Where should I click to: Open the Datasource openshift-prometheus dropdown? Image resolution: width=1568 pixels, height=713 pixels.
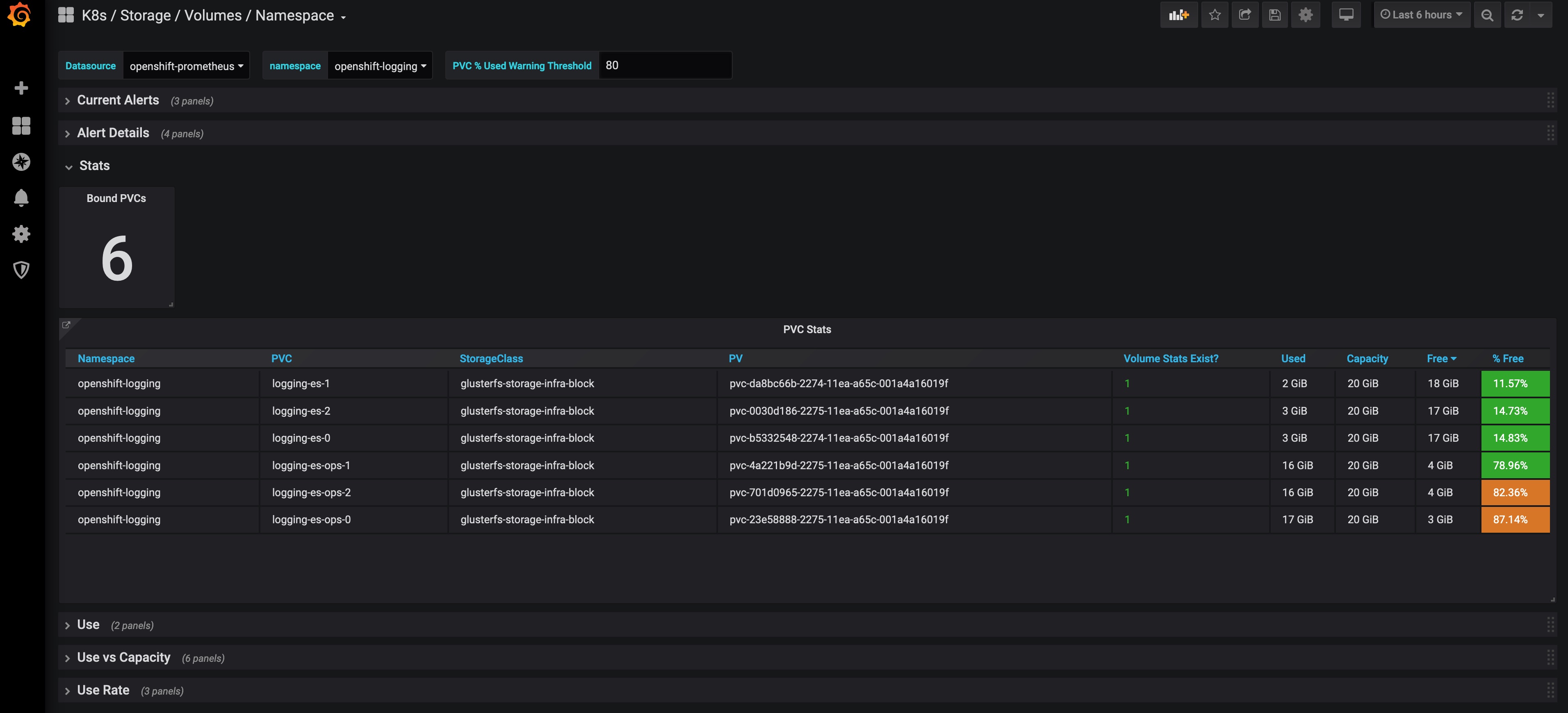click(x=186, y=66)
